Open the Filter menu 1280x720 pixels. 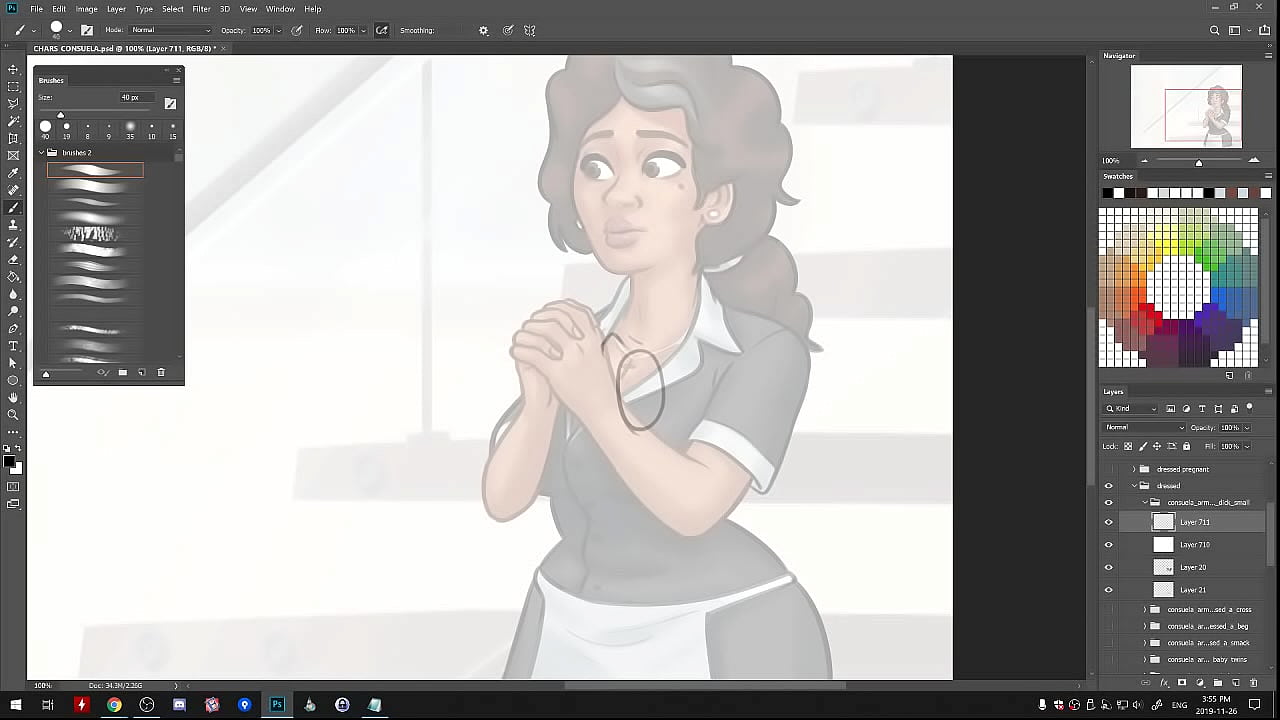click(x=201, y=9)
